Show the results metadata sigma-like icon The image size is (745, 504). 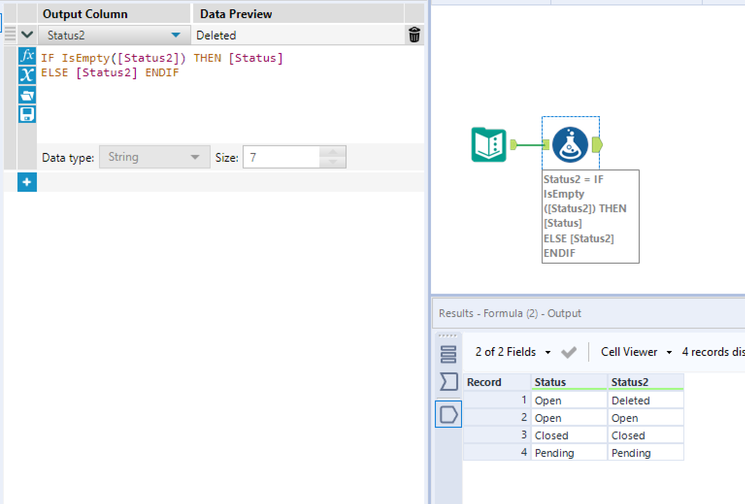449,381
